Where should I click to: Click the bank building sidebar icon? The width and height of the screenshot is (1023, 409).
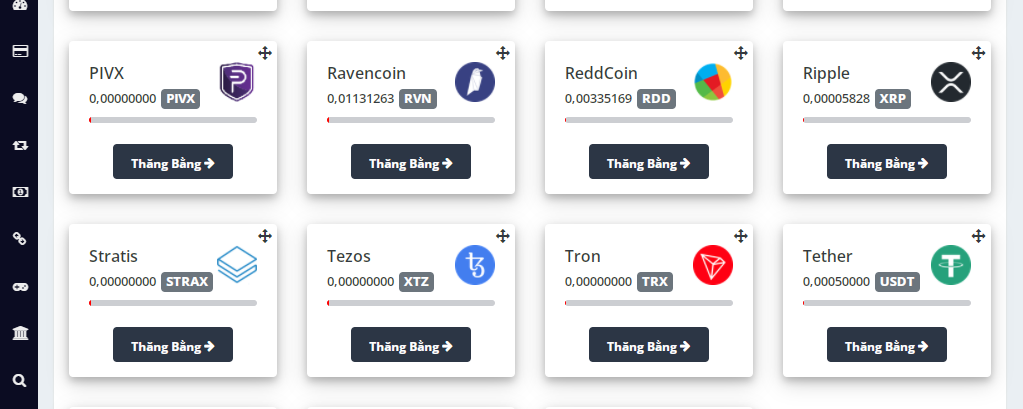[19, 333]
